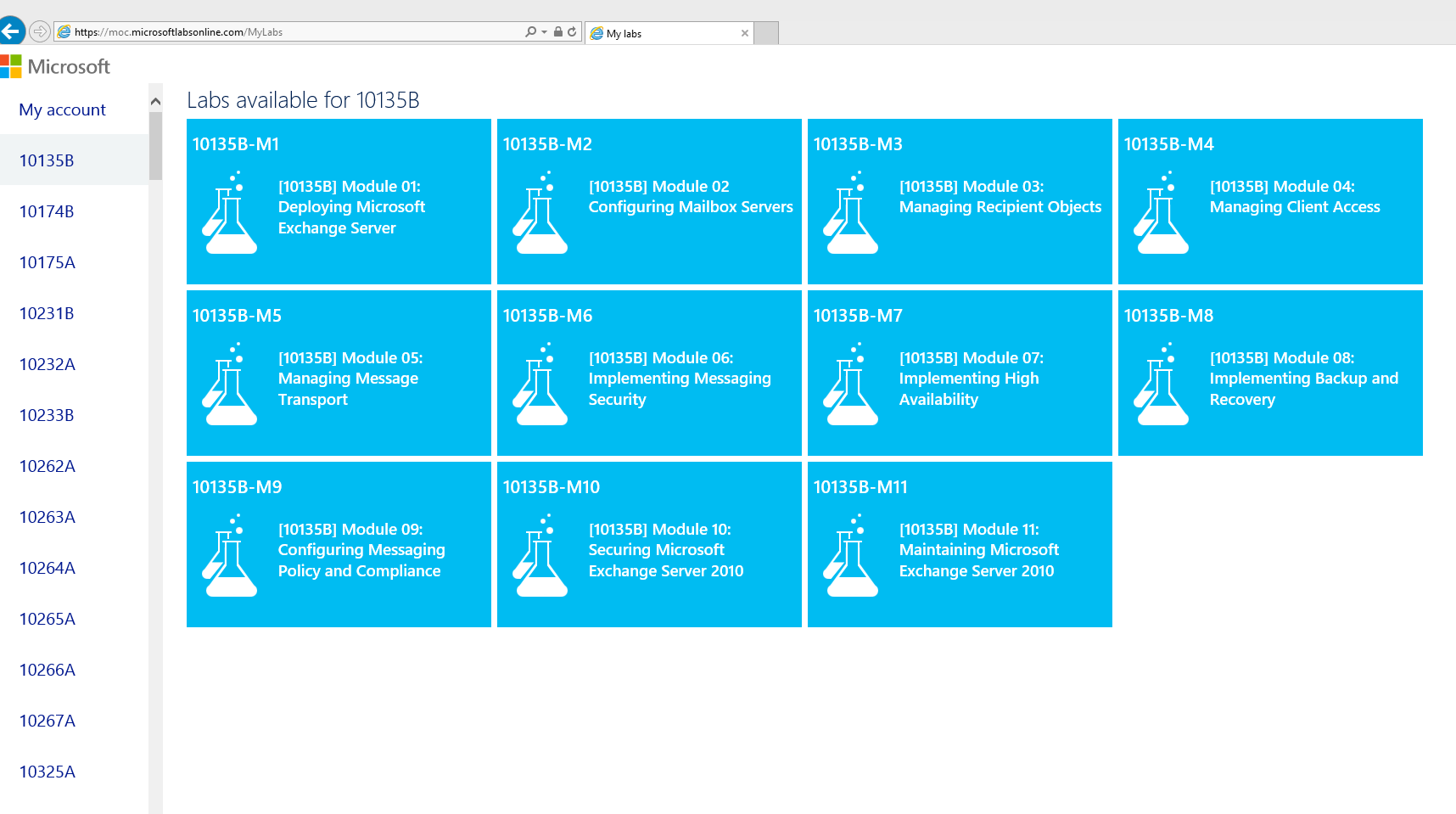Screen dimensions: 1456x814
Task: Open the address bar dropdown arrow
Action: 544,32
